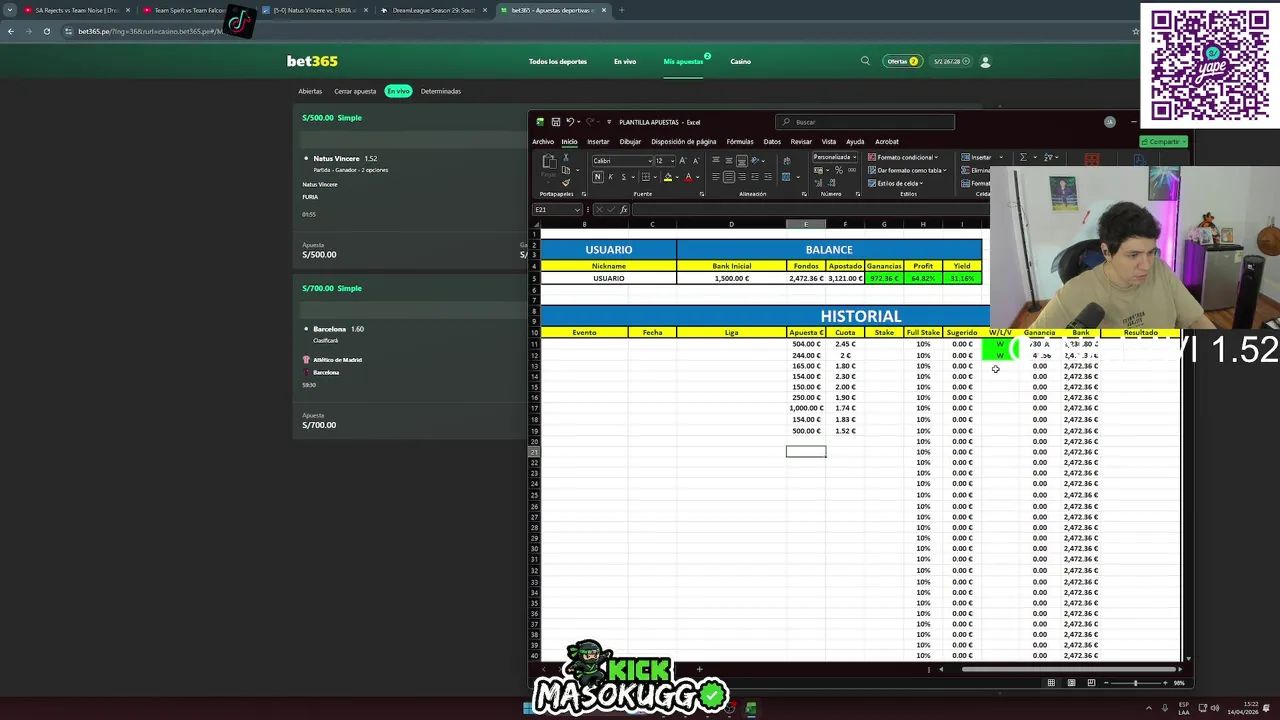Click the Excel Buscar search box
Viewport: 1280px width, 720px height.
[x=865, y=122]
